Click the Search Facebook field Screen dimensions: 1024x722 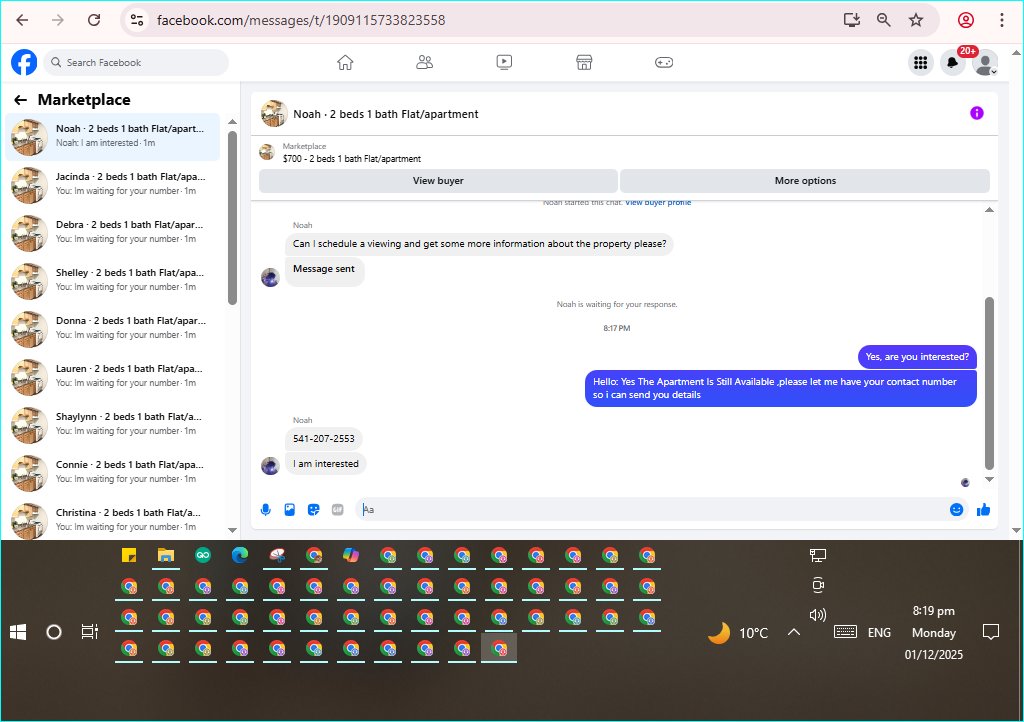tap(136, 63)
